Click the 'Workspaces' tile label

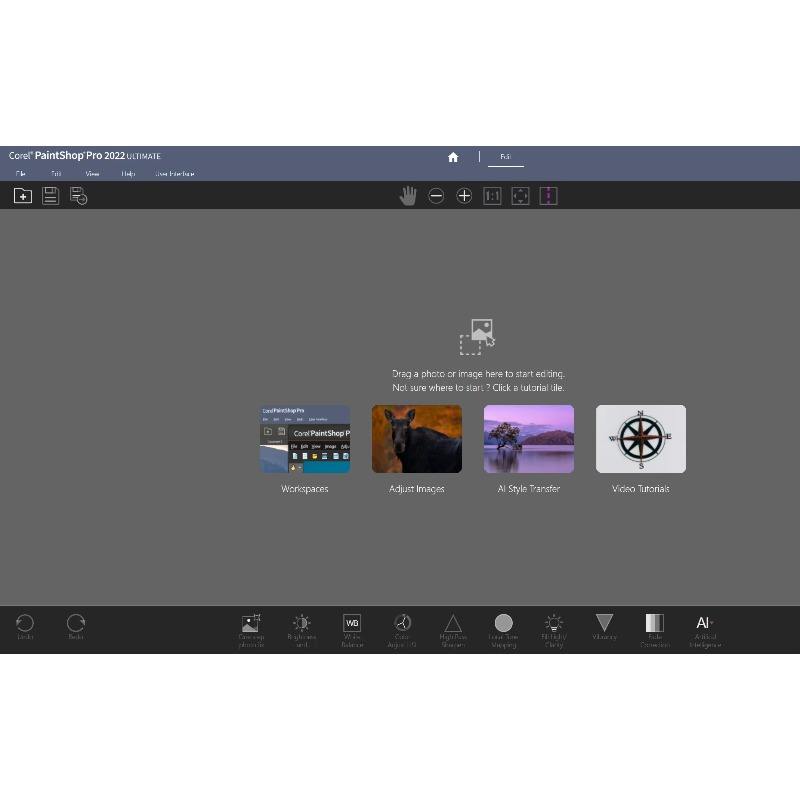click(x=305, y=489)
